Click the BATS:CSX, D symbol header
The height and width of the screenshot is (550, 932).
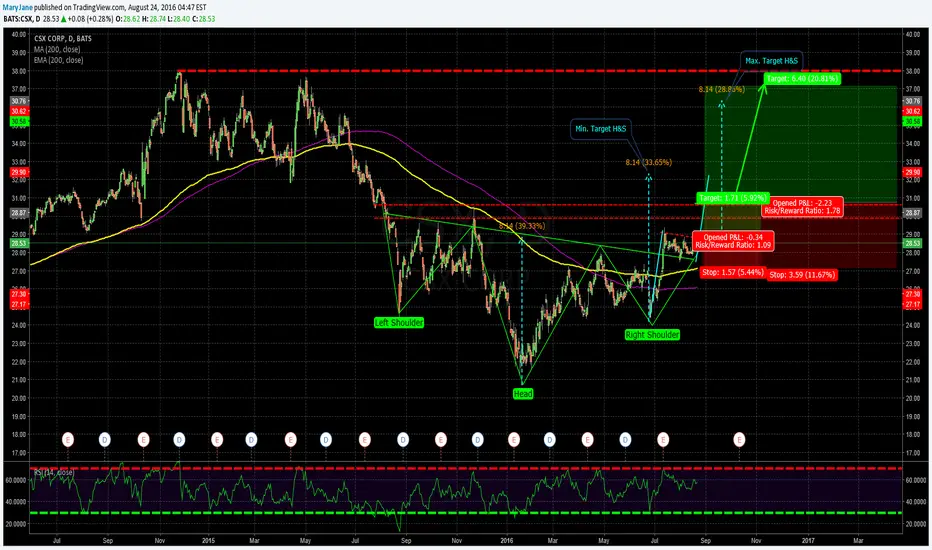click(x=21, y=19)
